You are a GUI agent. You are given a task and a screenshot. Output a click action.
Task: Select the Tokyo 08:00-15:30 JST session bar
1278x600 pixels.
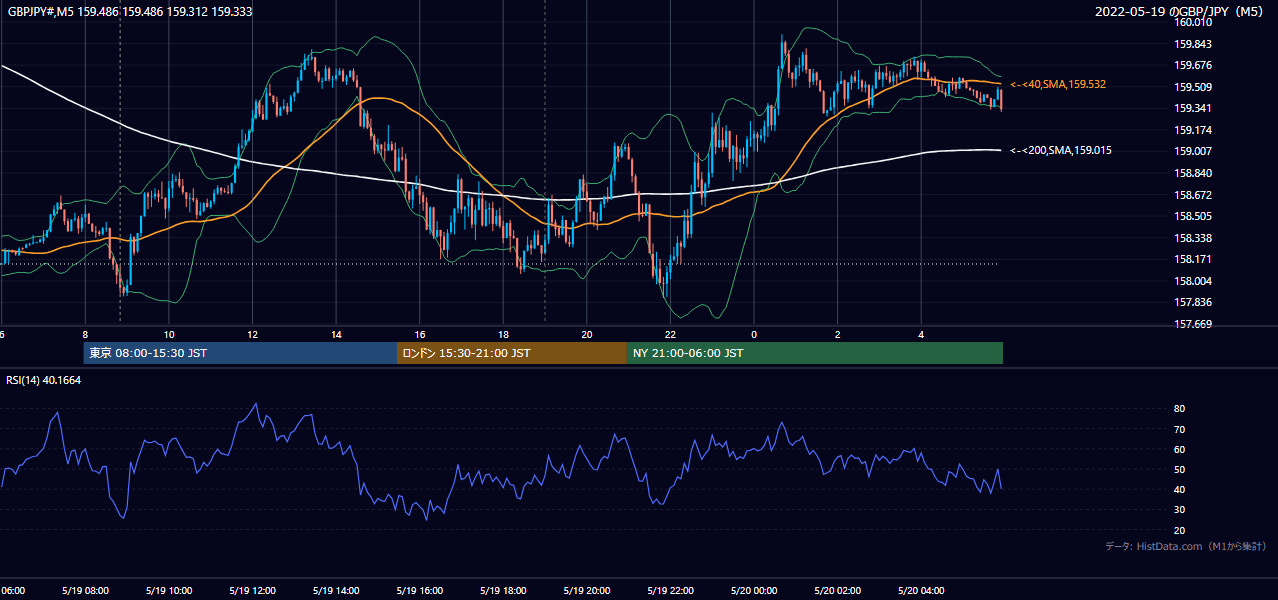click(240, 353)
